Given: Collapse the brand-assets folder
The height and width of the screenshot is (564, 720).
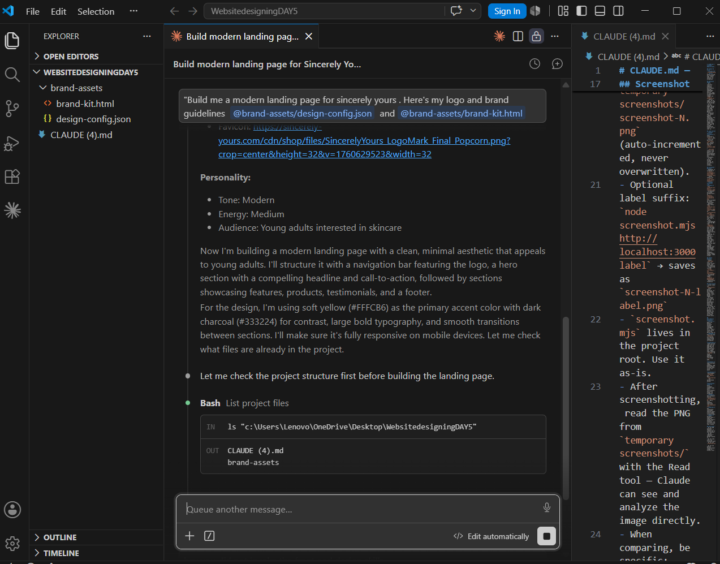Looking at the screenshot, I should (x=76, y=88).
